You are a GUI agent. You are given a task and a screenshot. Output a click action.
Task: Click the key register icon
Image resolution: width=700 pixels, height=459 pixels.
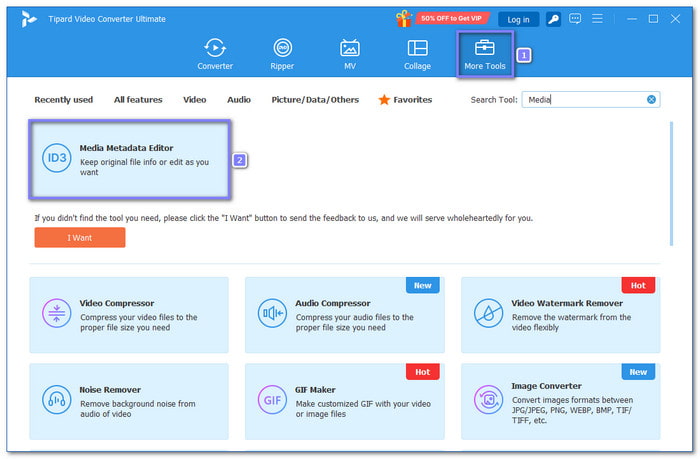[553, 19]
